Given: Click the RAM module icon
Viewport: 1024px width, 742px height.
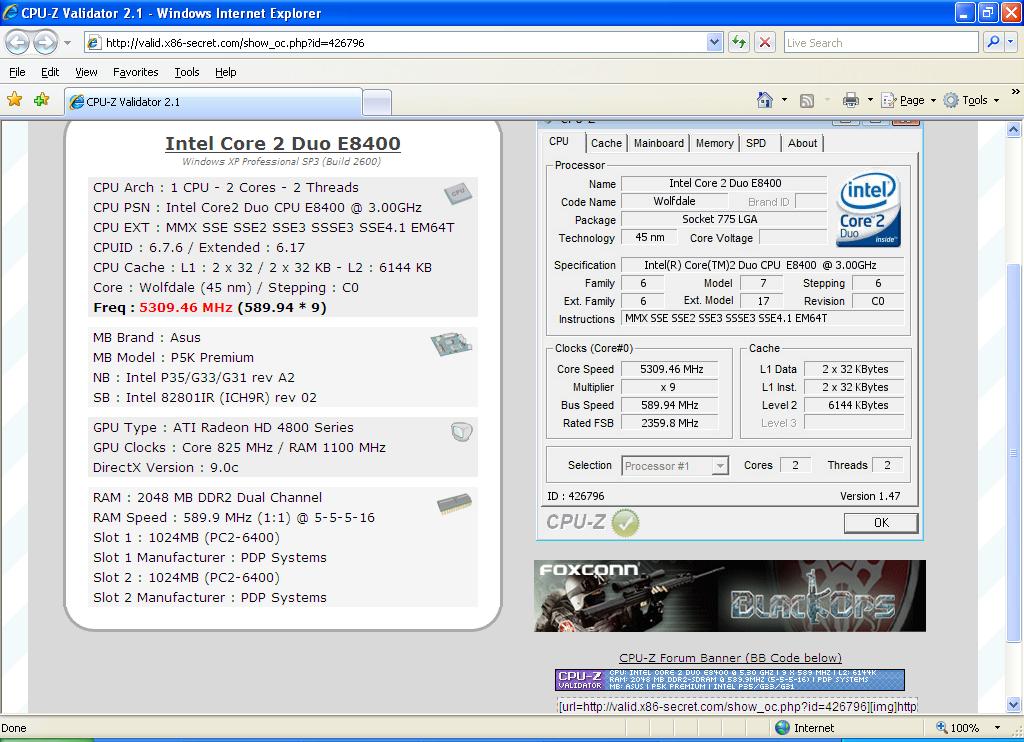Looking at the screenshot, I should click(455, 504).
